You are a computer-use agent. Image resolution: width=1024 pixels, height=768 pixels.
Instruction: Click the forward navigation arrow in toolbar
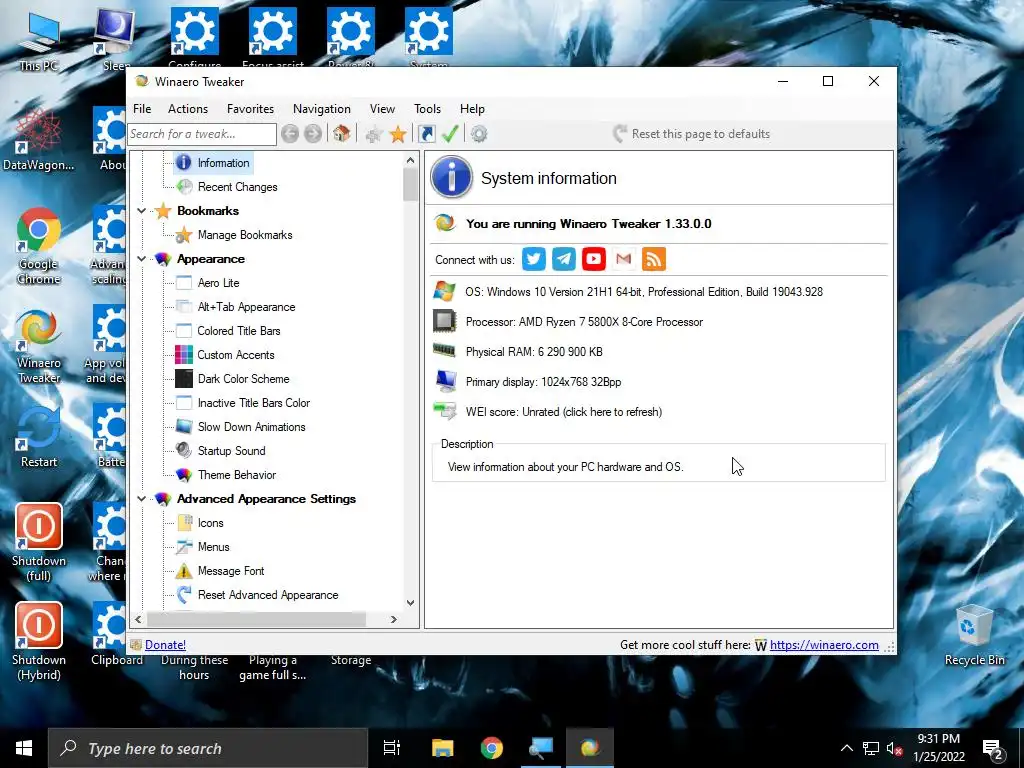pyautogui.click(x=313, y=134)
